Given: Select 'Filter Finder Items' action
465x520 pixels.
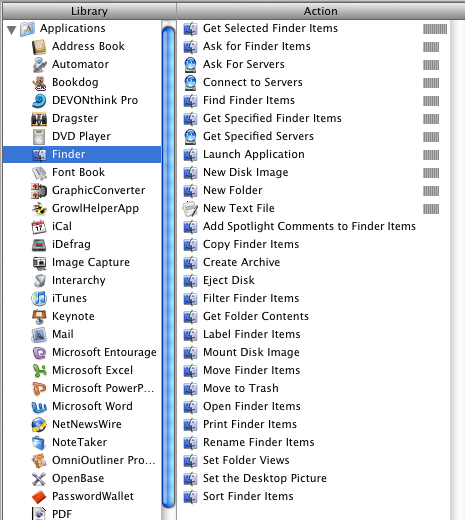Looking at the screenshot, I should pos(251,298).
